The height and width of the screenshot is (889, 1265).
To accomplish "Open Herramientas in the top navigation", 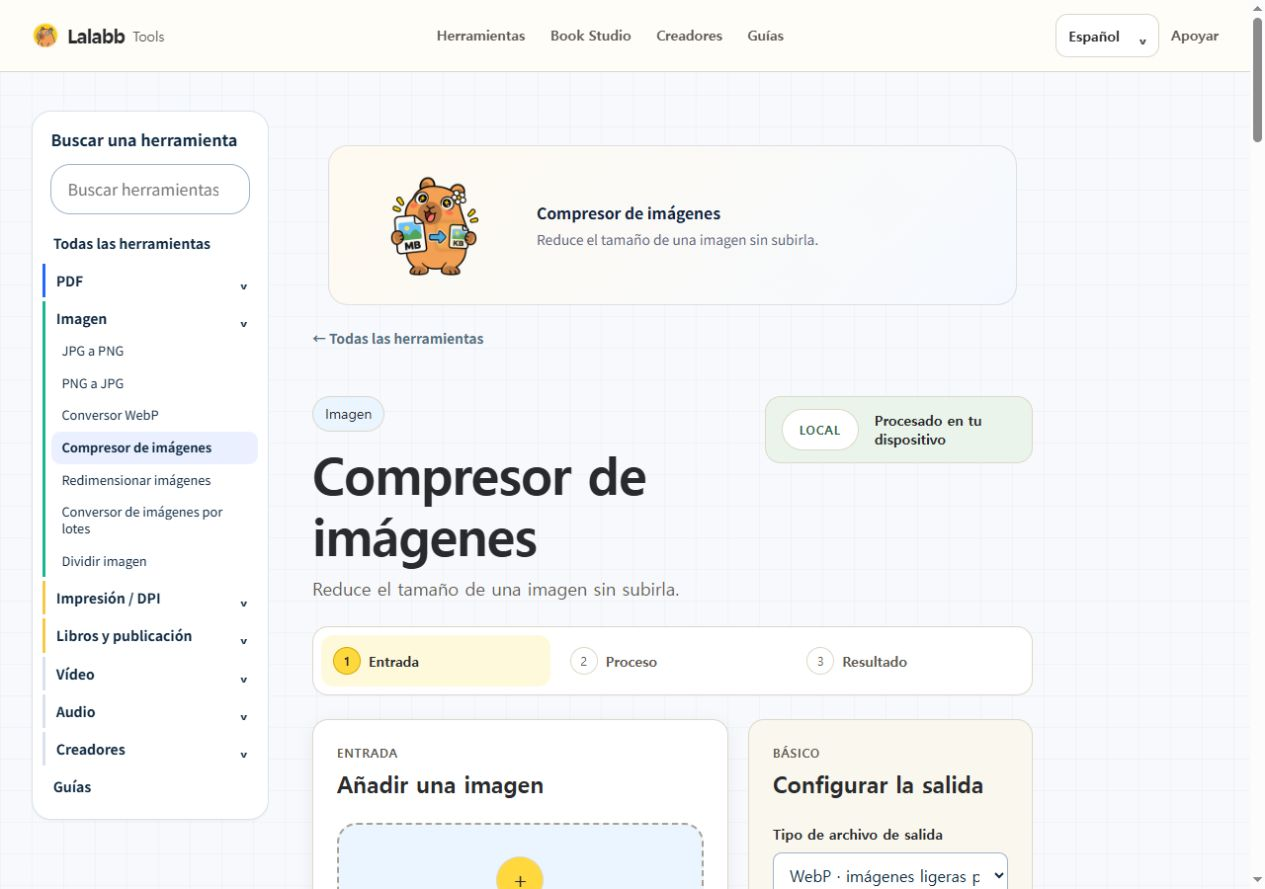I will click(480, 36).
